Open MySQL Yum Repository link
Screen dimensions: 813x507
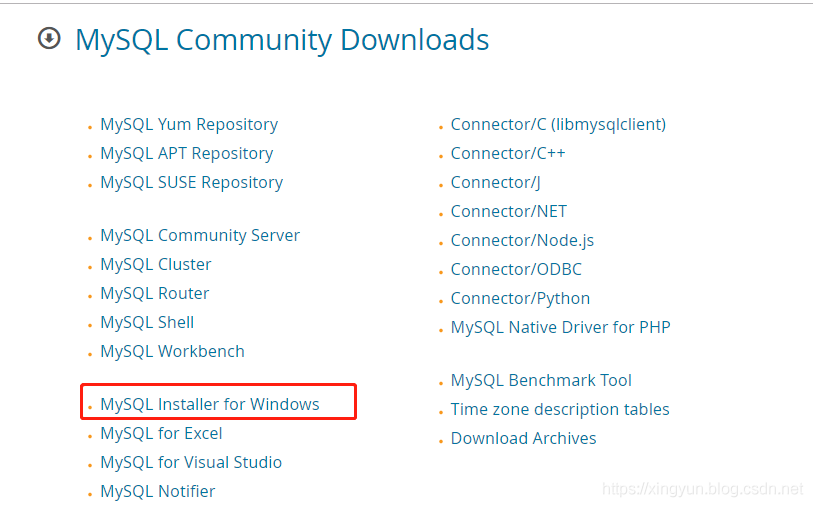click(189, 125)
